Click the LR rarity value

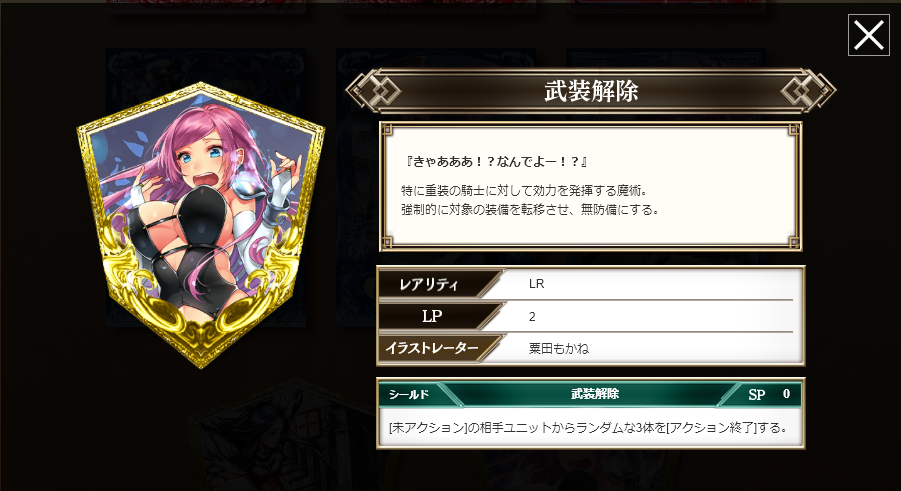536,284
